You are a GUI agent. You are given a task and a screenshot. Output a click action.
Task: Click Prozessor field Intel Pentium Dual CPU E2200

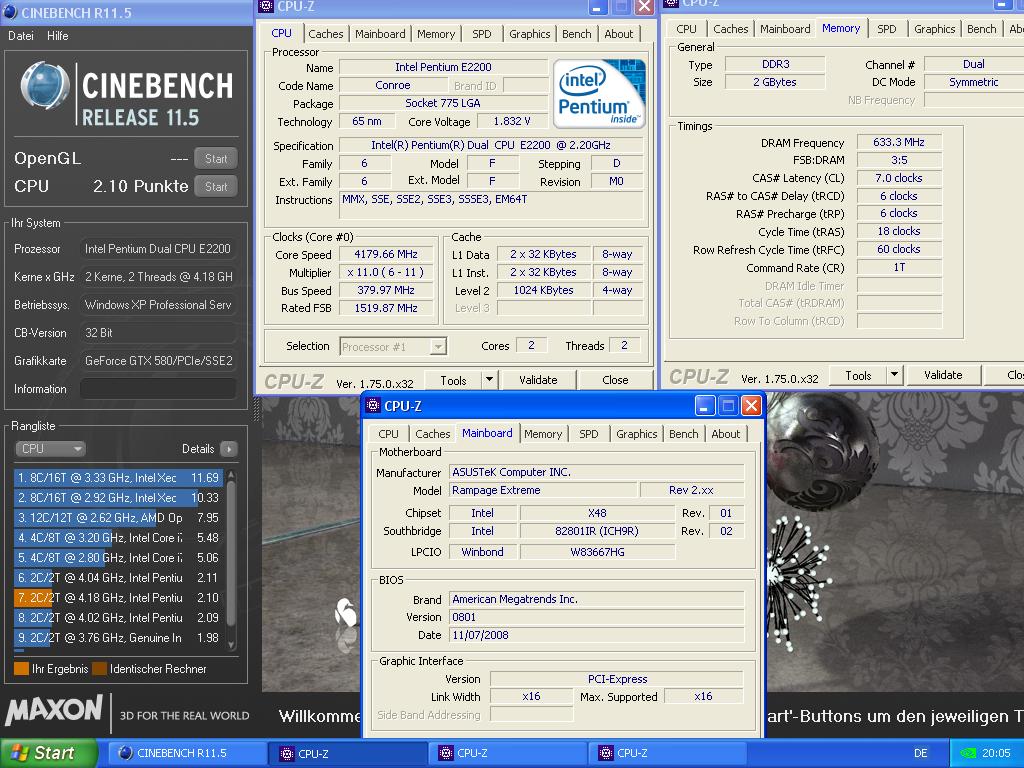pos(158,249)
